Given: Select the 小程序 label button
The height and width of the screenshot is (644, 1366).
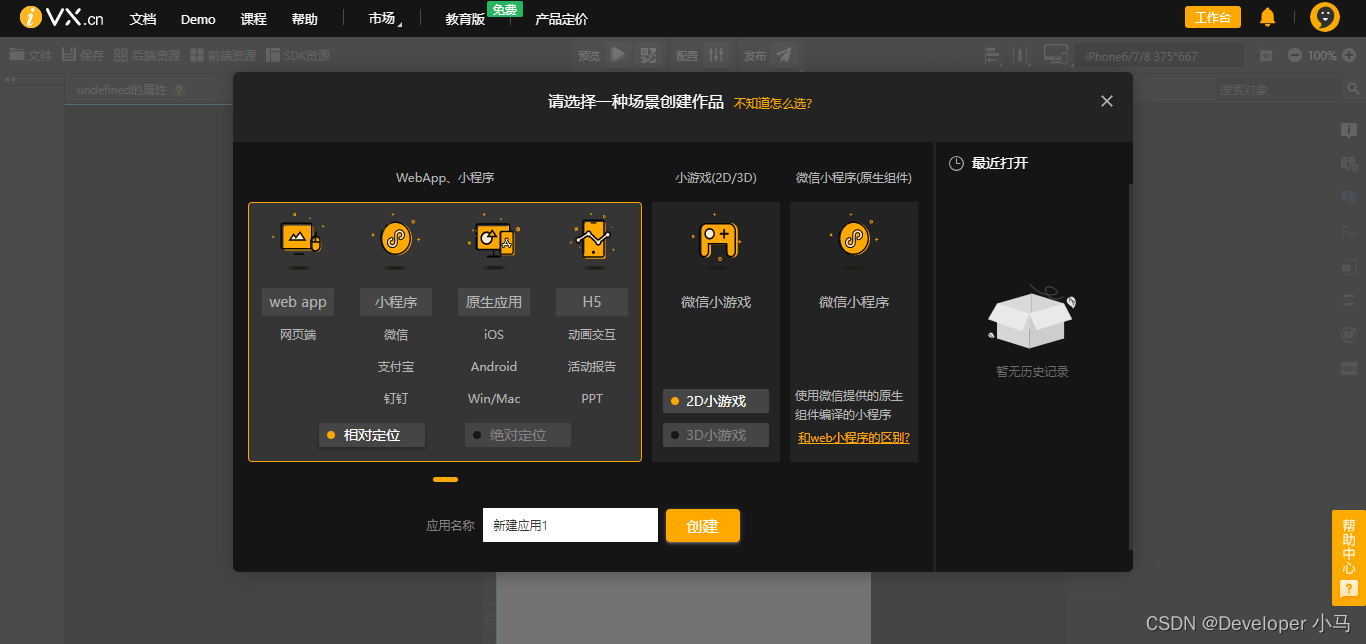Looking at the screenshot, I should pos(396,302).
